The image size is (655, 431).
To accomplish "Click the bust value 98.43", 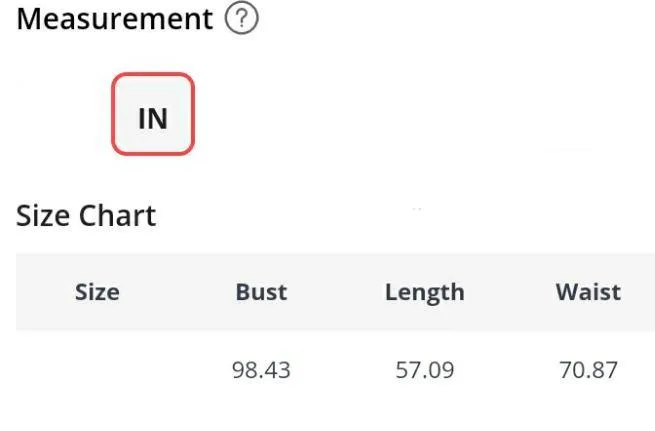I will point(261,370).
